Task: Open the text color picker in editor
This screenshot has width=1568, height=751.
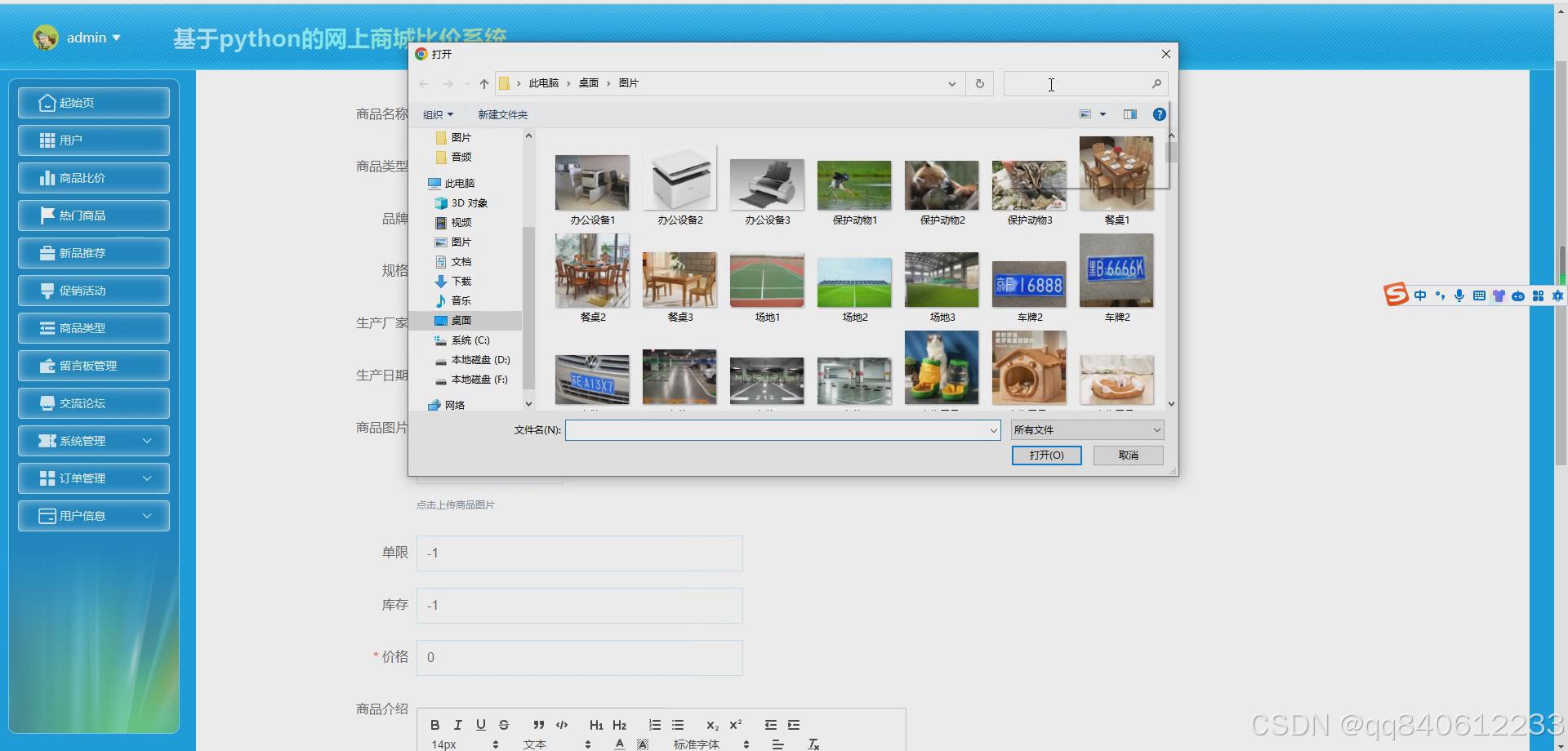Action: pos(620,744)
